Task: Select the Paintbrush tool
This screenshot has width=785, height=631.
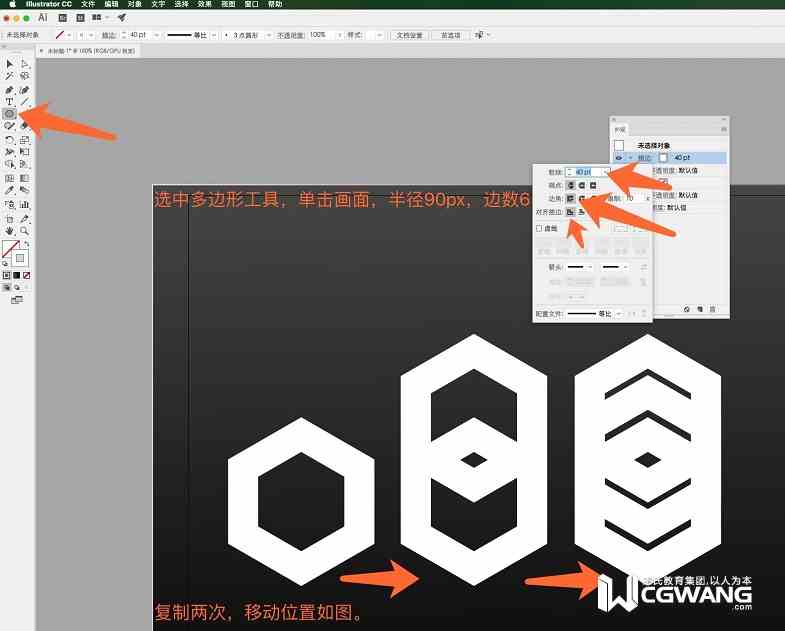Action: [9, 126]
